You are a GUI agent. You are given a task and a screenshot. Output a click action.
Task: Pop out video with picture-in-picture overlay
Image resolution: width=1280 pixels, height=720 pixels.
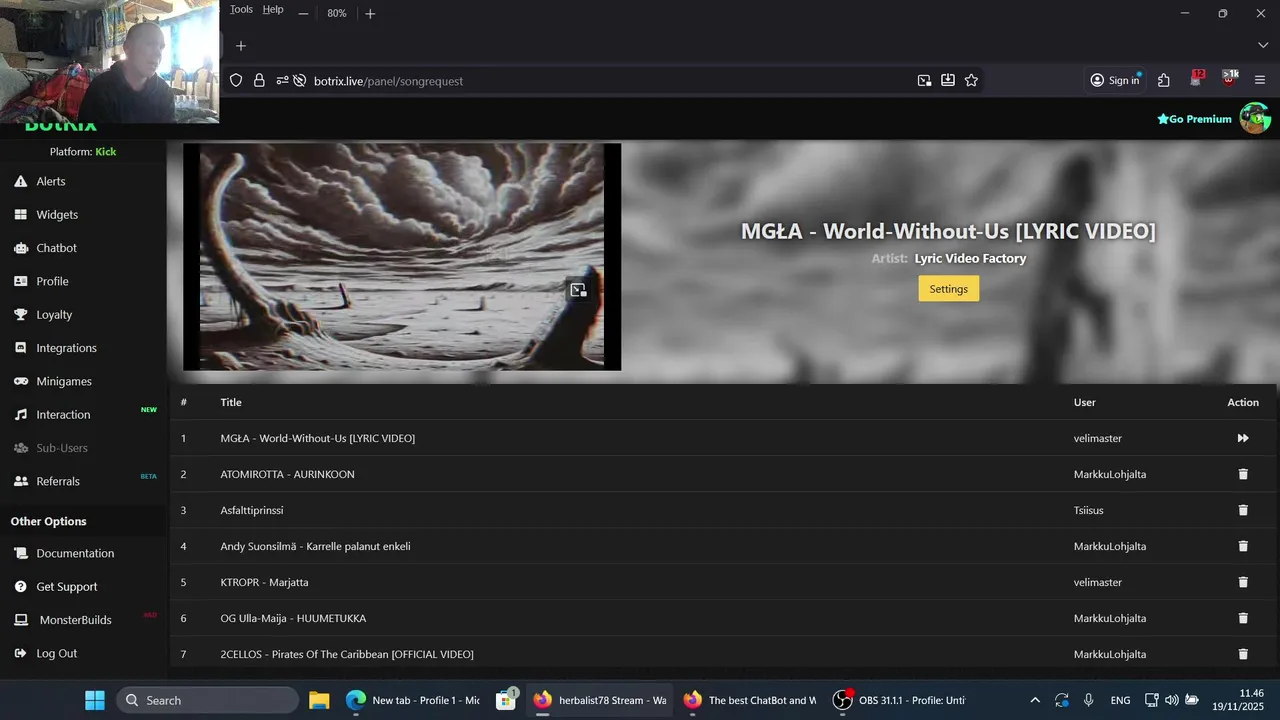pyautogui.click(x=578, y=290)
